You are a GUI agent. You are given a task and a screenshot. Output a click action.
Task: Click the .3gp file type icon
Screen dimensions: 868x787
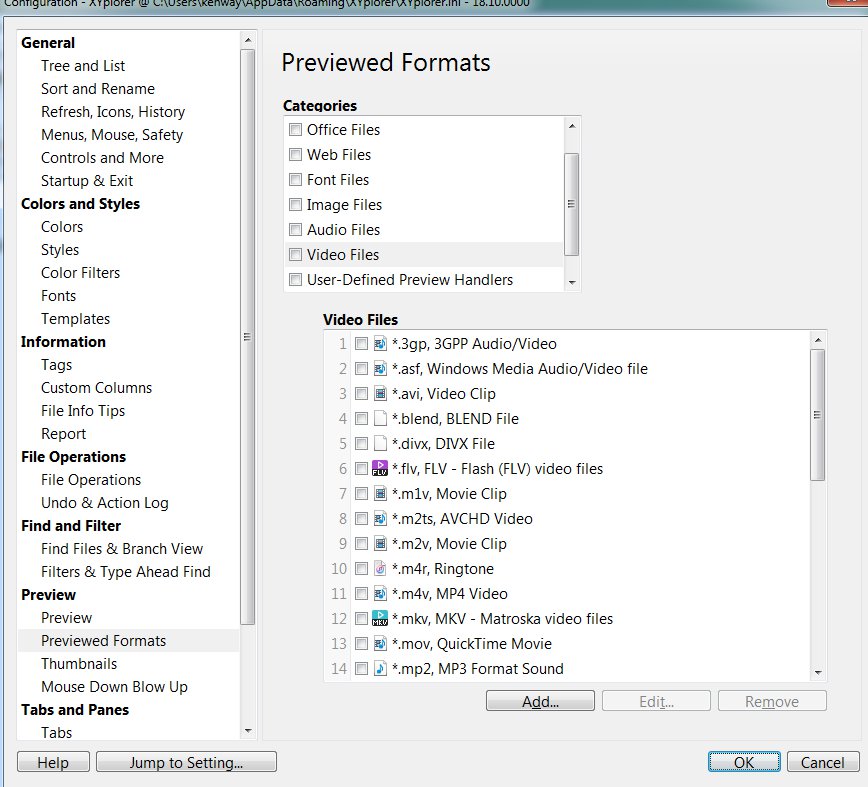(x=380, y=343)
